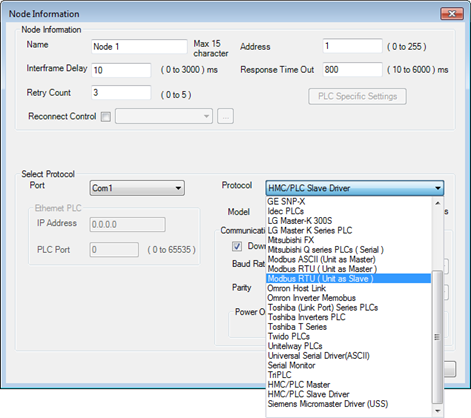Click the protocol list scroll up arrow

[x=437, y=203]
